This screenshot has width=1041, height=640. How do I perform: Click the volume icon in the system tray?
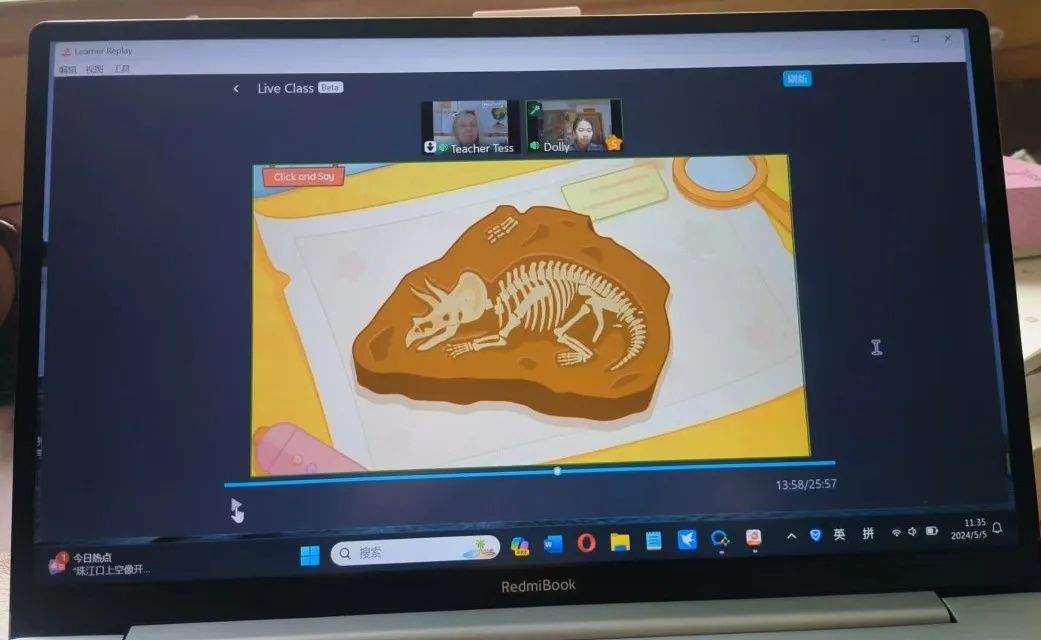[x=912, y=532]
